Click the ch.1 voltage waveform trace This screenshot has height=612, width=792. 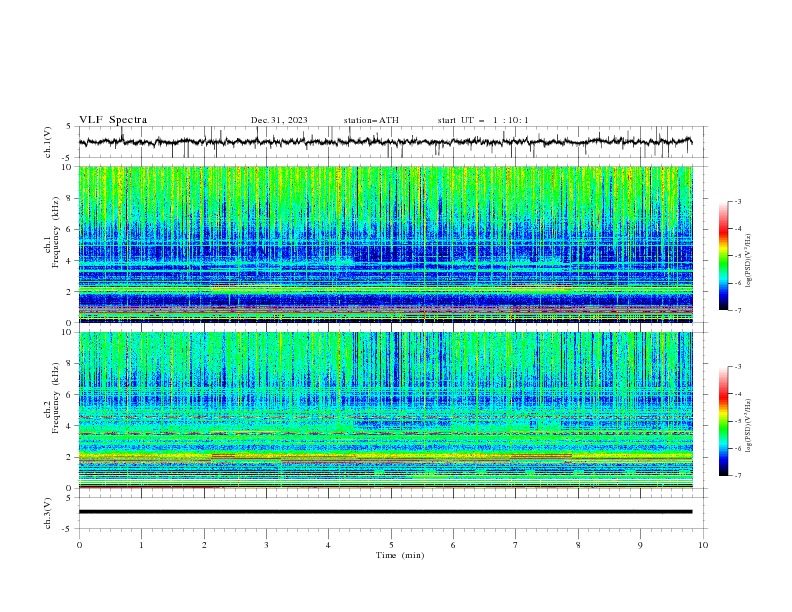[385, 142]
